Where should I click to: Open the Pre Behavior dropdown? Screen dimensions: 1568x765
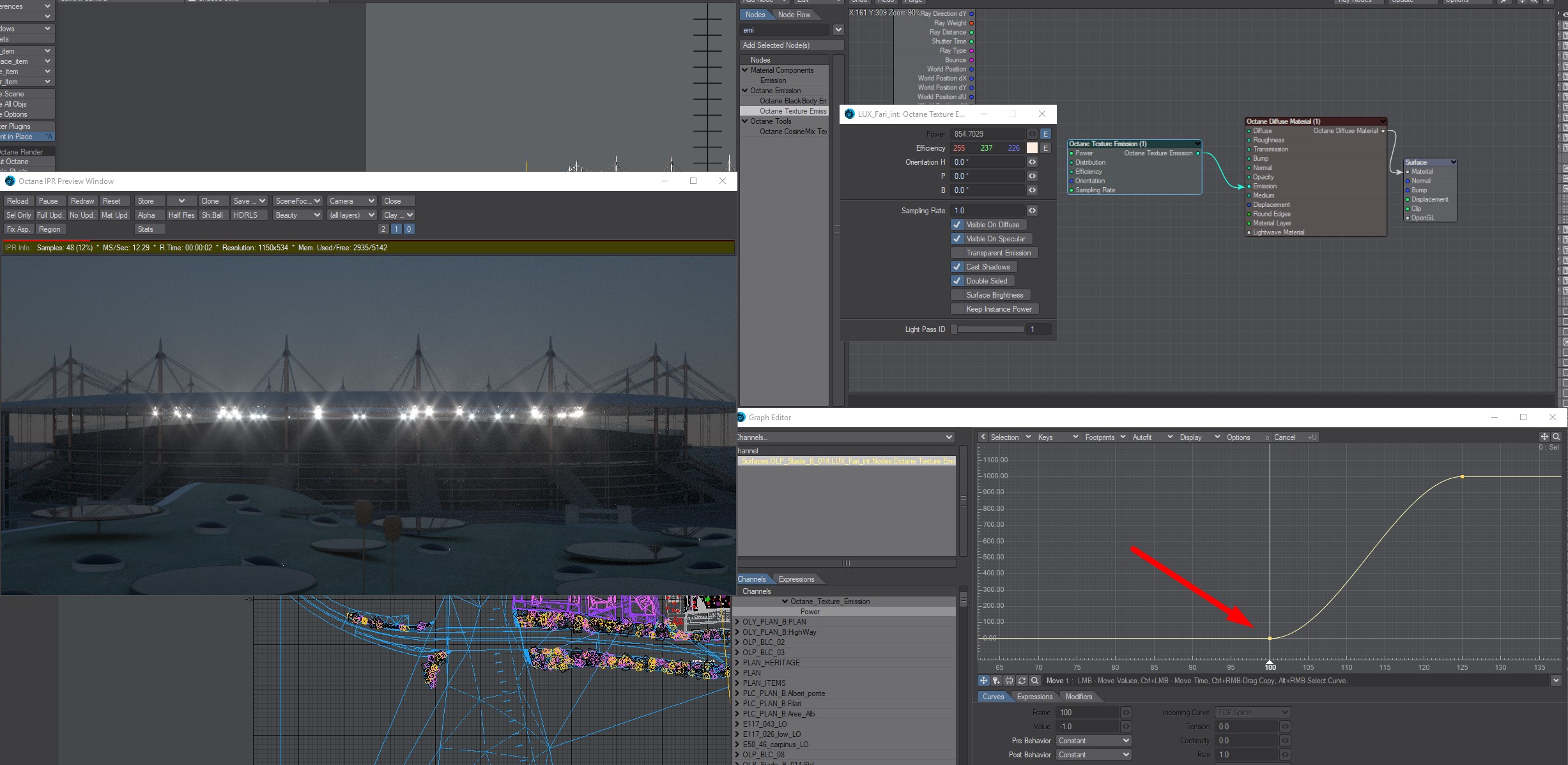click(1093, 741)
